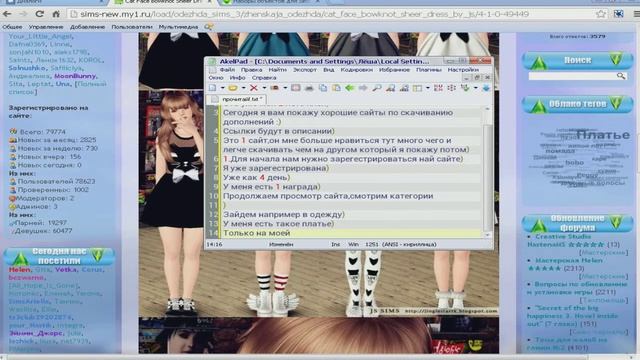Click the site search input field under Поиск
640x360 pixels.
click(572, 76)
